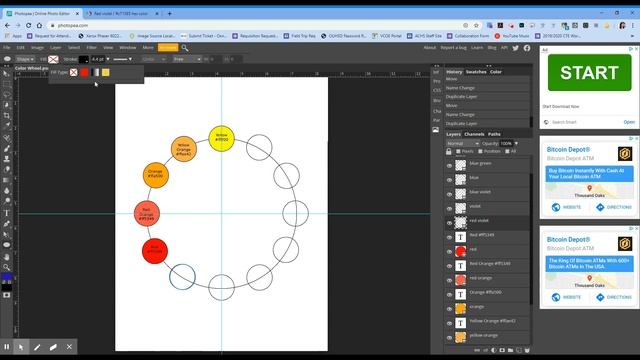Open the Window menu
The width and height of the screenshot is (640, 360).
[x=127, y=48]
